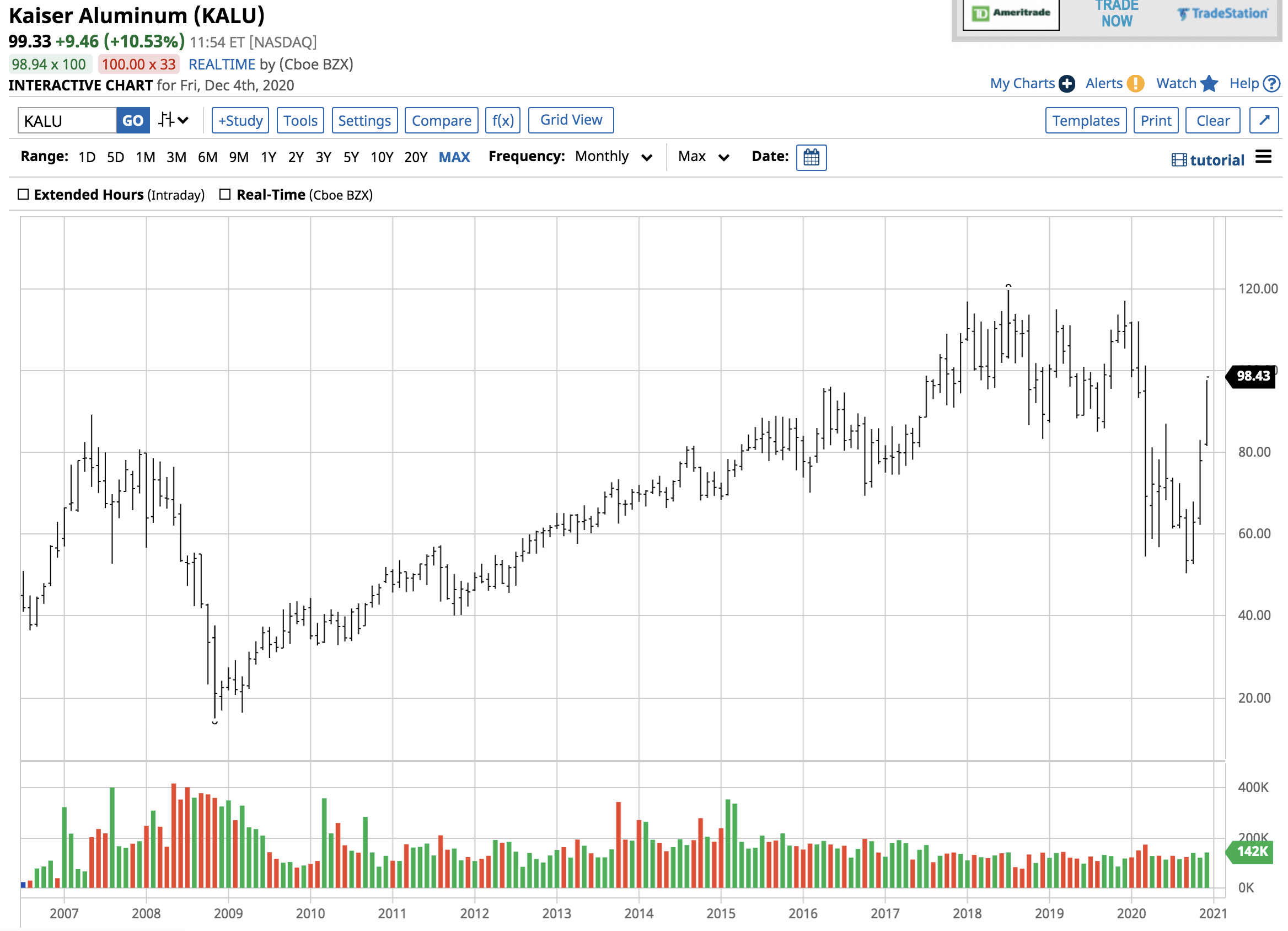
Task: Click the Compare button
Action: click(441, 120)
